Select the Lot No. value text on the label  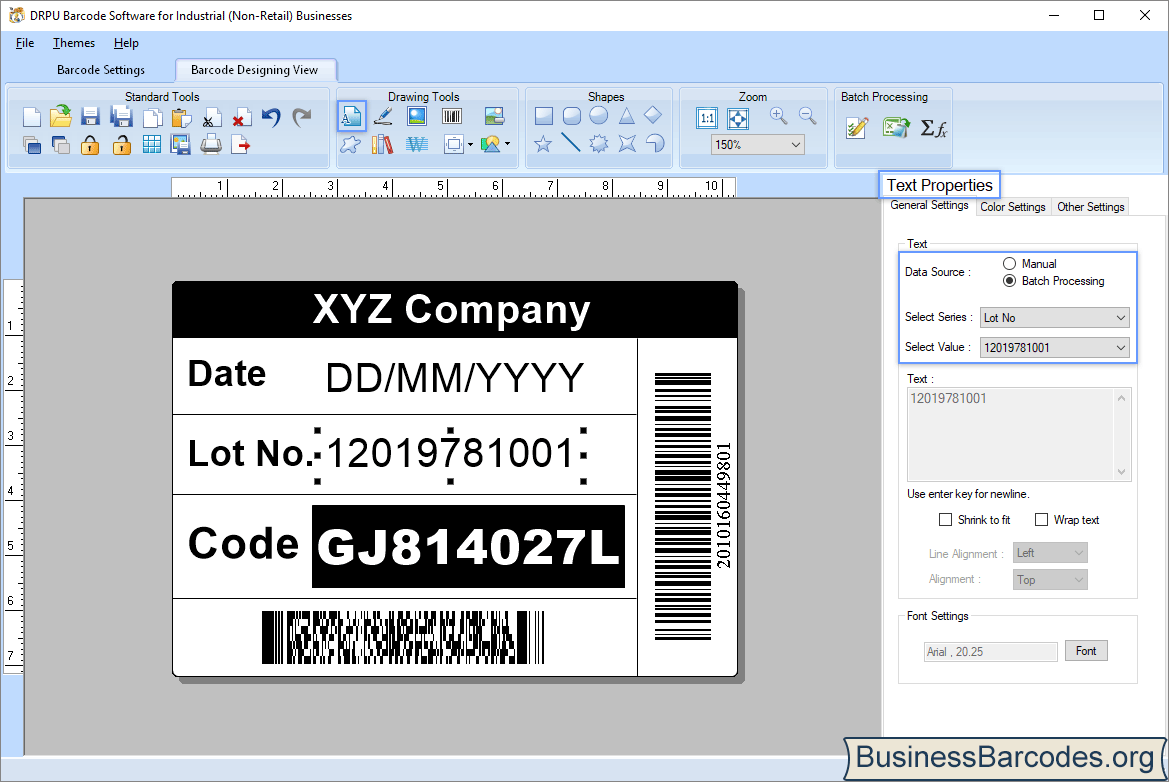(450, 453)
